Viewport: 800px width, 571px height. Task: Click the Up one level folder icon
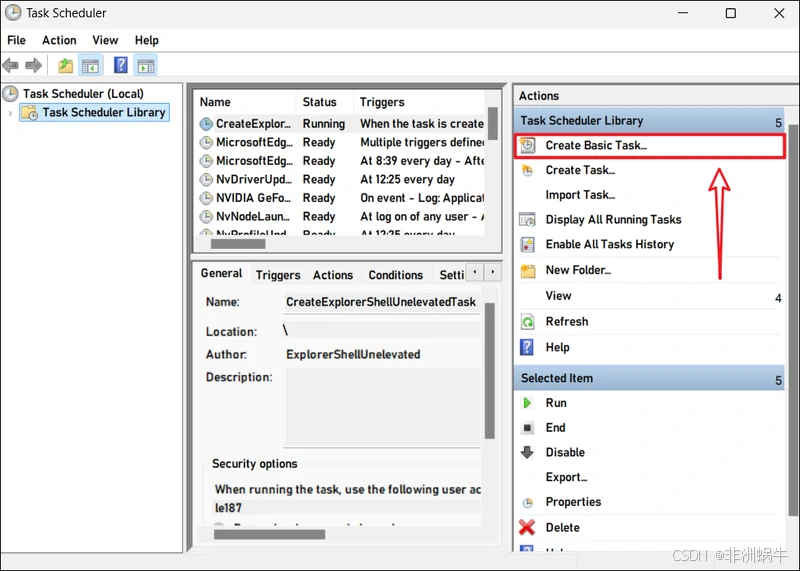tap(65, 65)
